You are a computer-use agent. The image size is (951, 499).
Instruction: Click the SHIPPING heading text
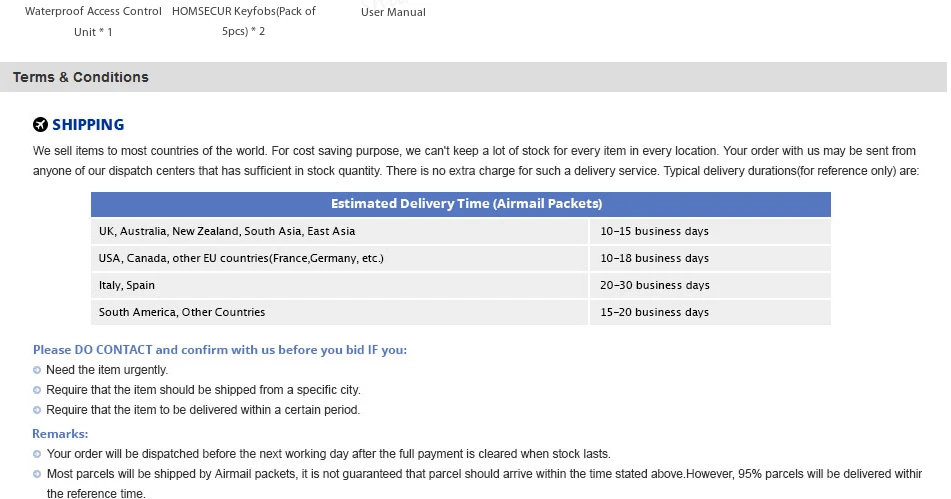click(x=88, y=125)
